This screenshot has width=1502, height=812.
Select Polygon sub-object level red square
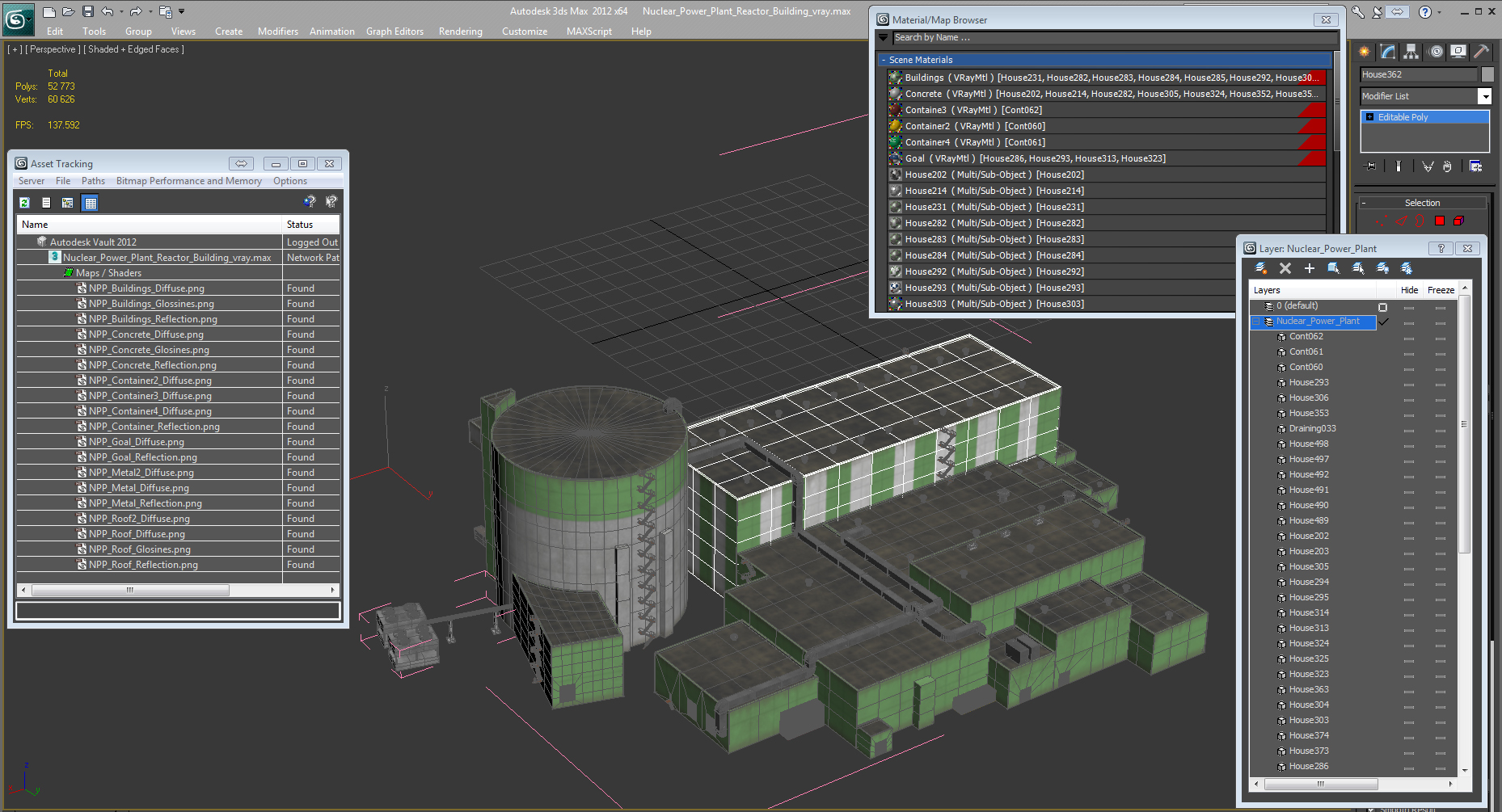click(x=1440, y=221)
